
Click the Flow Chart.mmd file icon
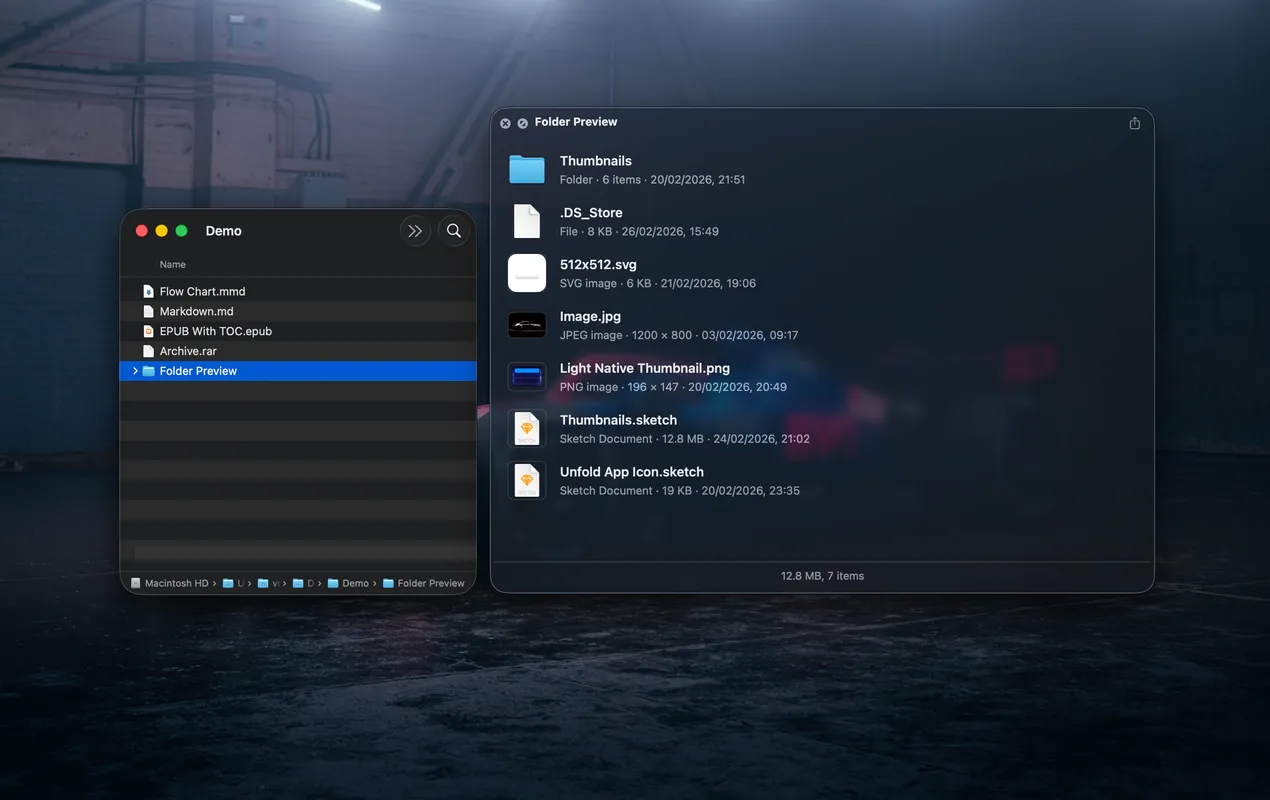pyautogui.click(x=149, y=292)
